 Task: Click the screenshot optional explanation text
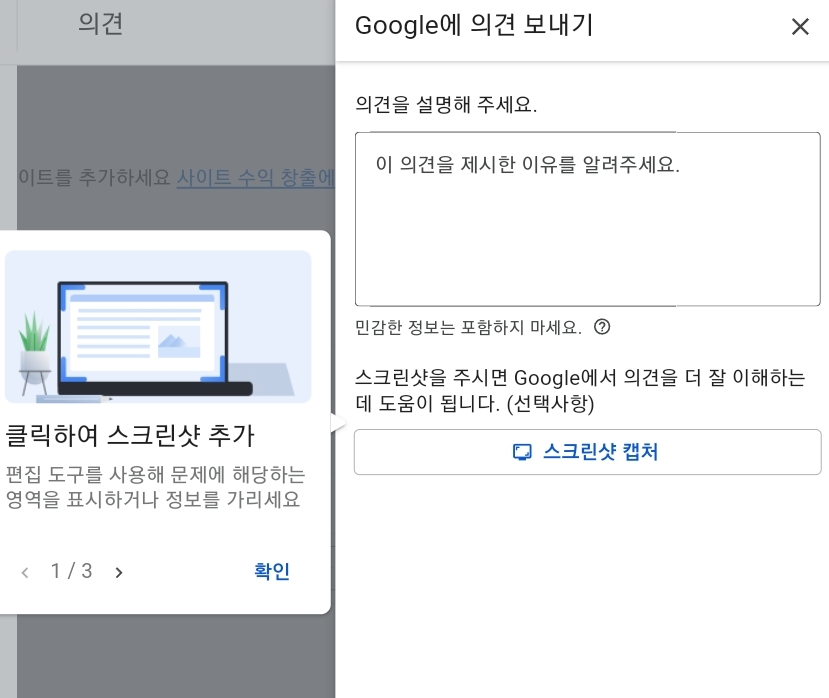click(x=580, y=391)
